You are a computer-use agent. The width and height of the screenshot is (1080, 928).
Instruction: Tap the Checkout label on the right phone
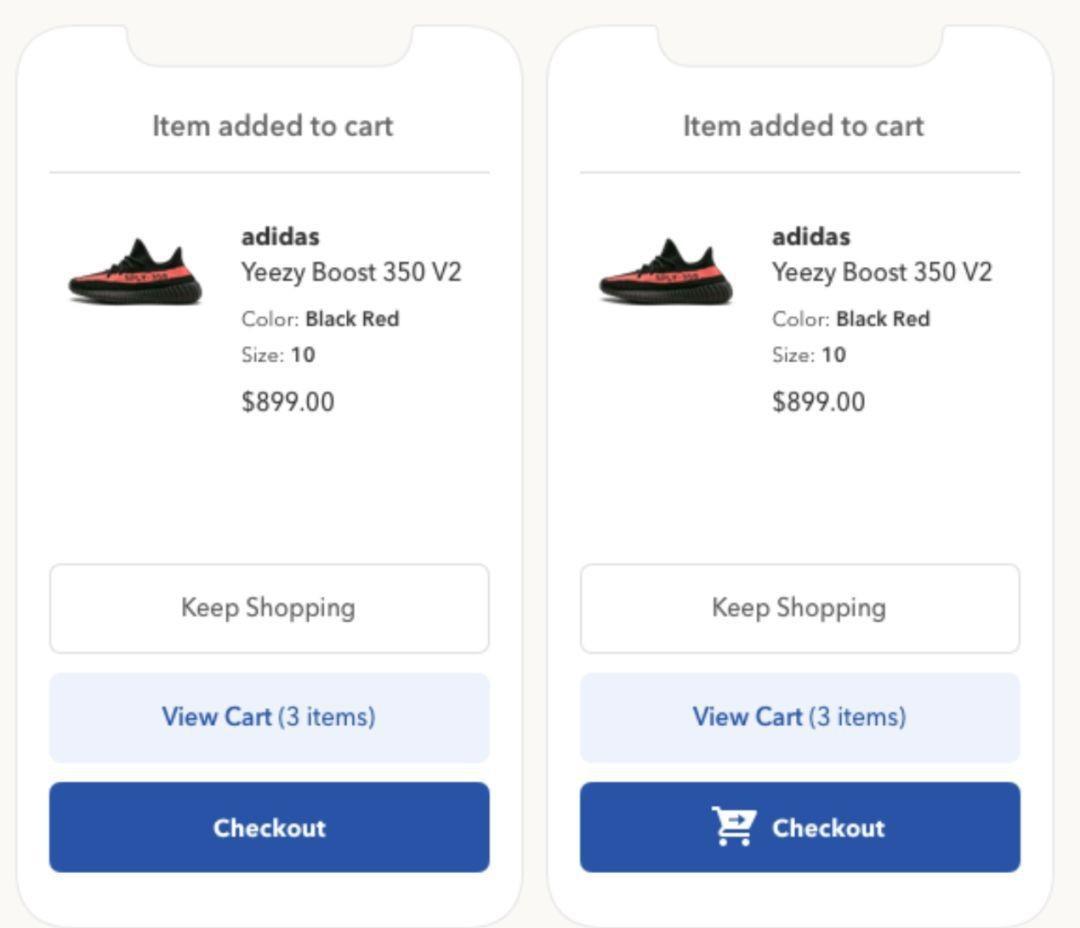[829, 827]
